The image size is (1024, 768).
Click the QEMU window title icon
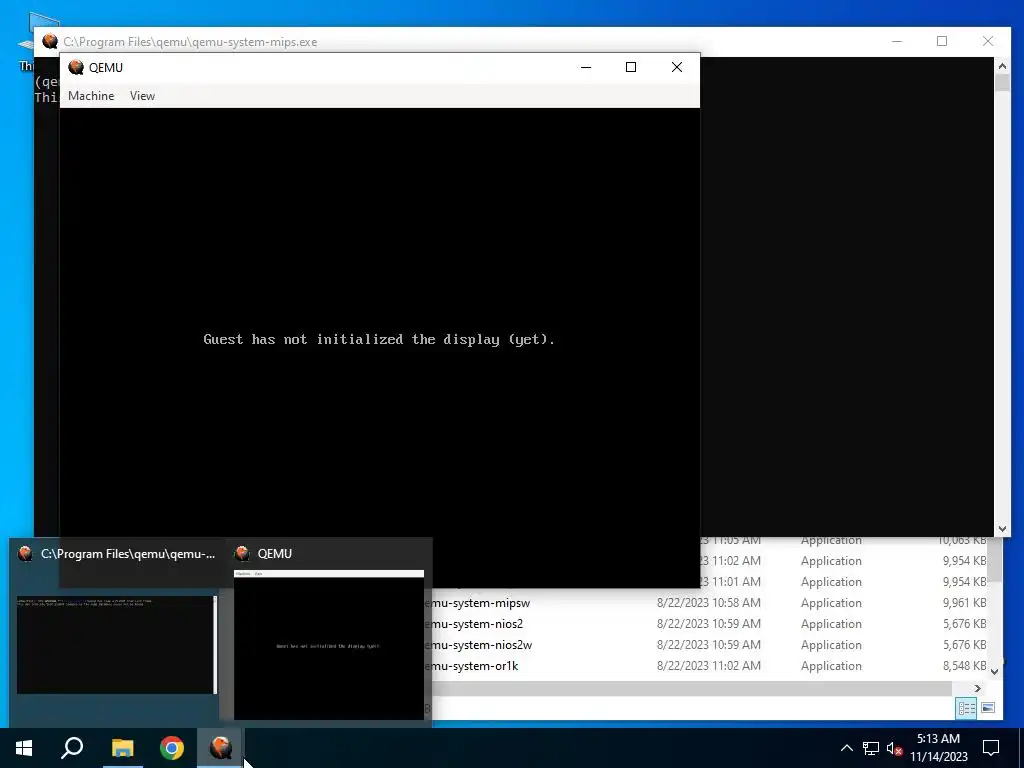(76, 67)
